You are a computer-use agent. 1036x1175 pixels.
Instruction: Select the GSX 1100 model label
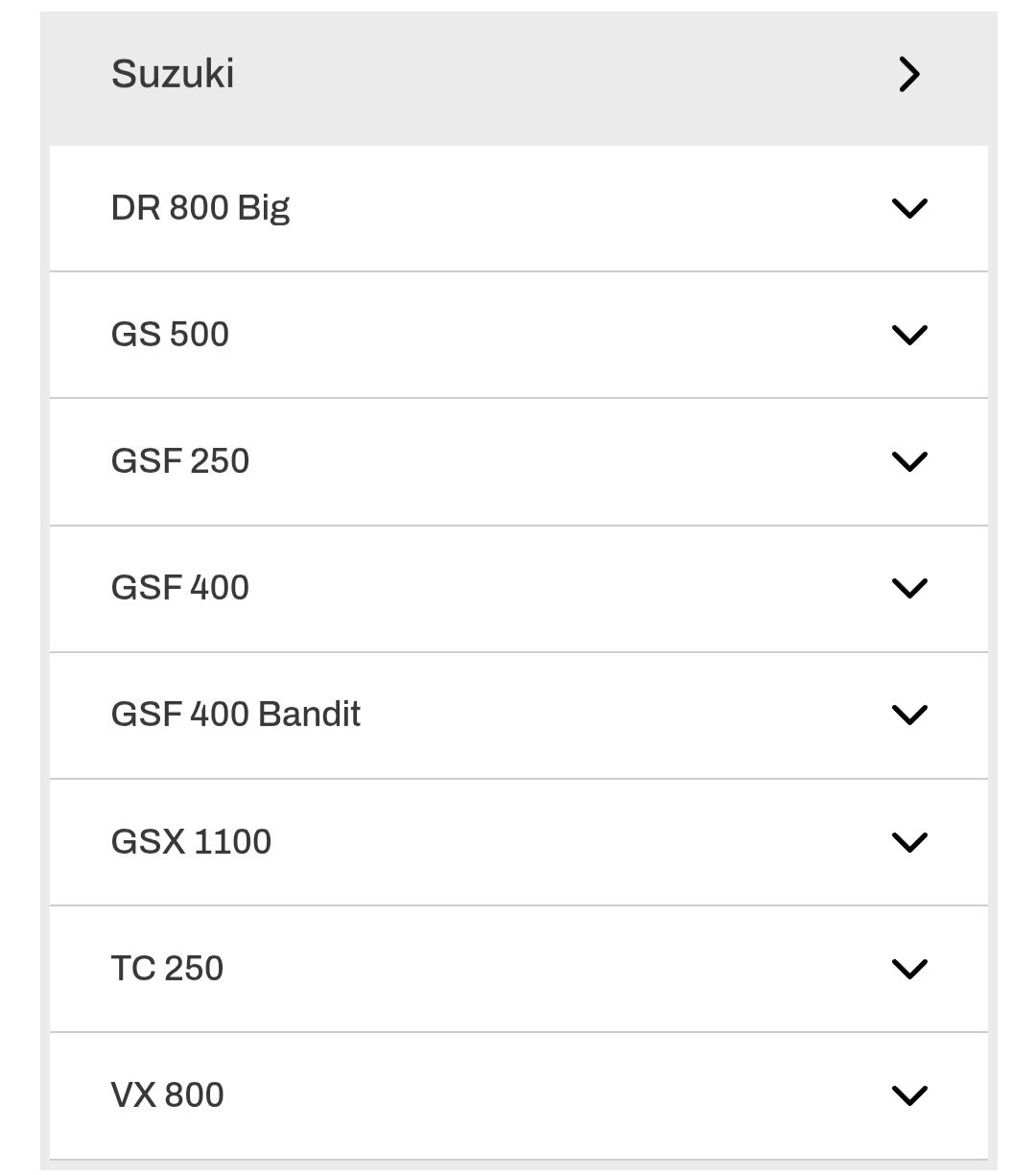[x=191, y=842]
